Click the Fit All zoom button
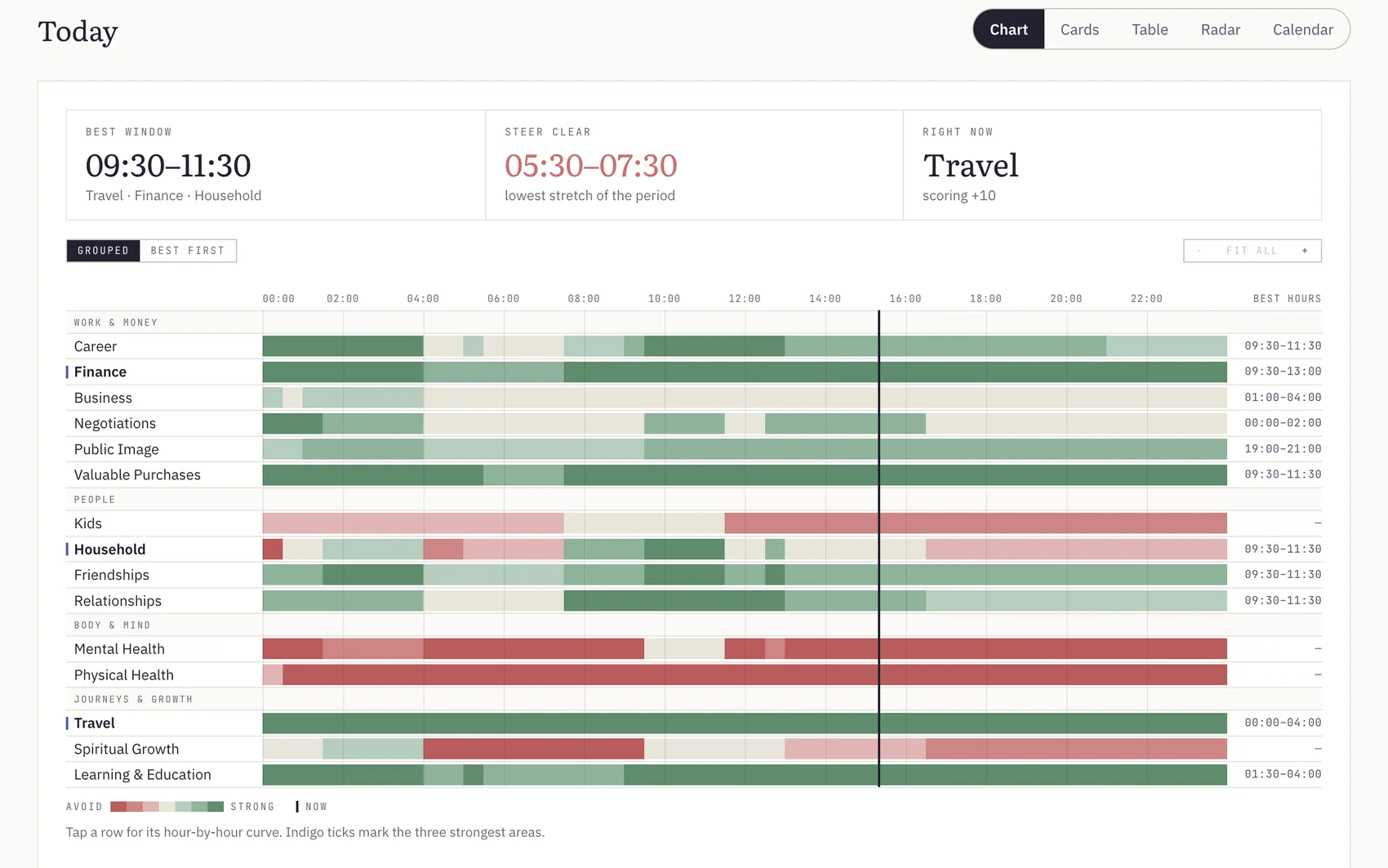This screenshot has width=1388, height=868. pyautogui.click(x=1251, y=251)
